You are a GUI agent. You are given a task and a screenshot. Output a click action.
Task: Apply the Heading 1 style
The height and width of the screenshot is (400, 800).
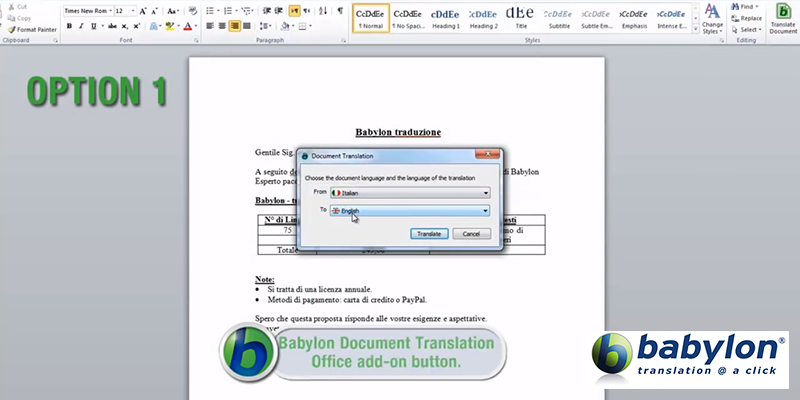[445, 17]
